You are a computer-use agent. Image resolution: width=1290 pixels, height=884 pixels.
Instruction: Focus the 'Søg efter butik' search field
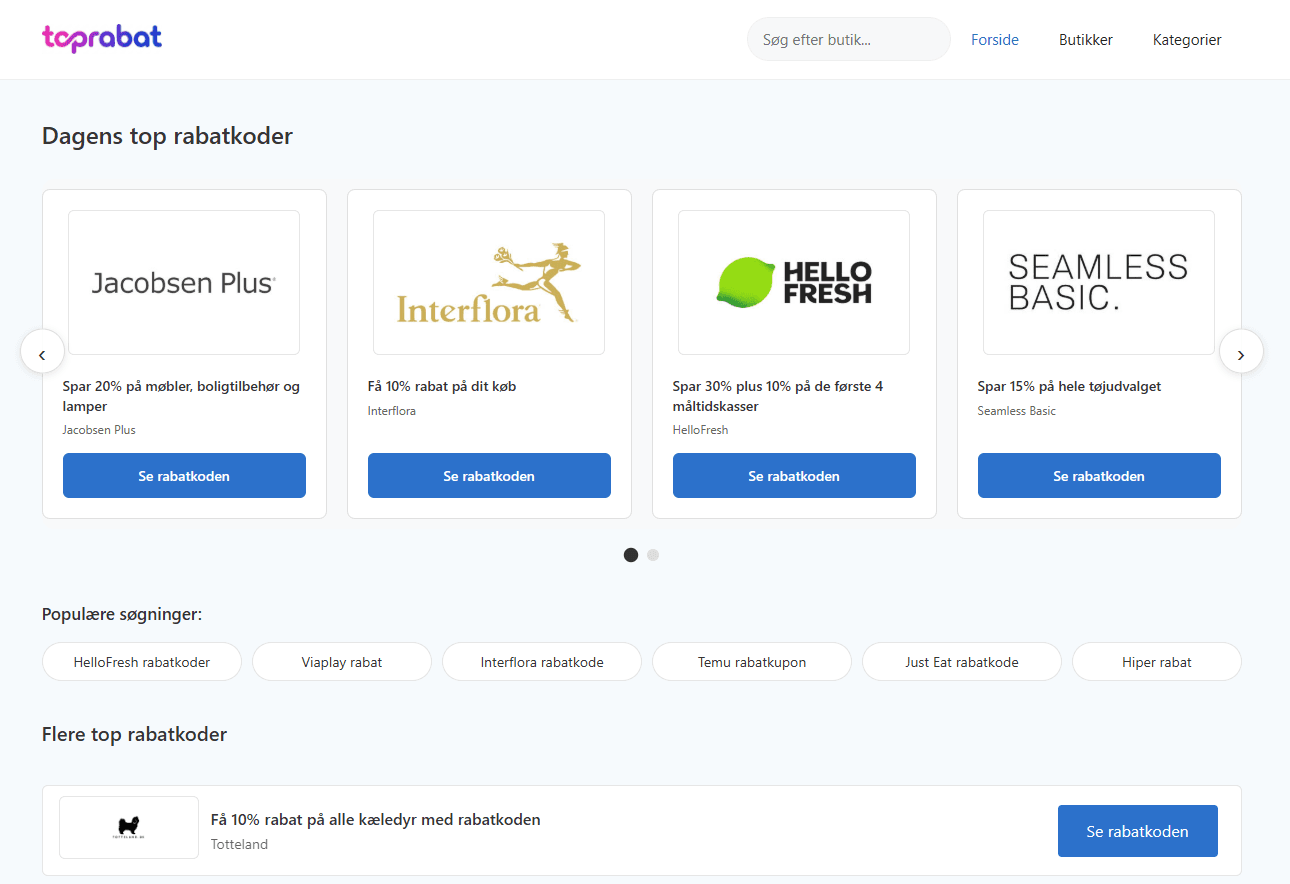point(848,40)
